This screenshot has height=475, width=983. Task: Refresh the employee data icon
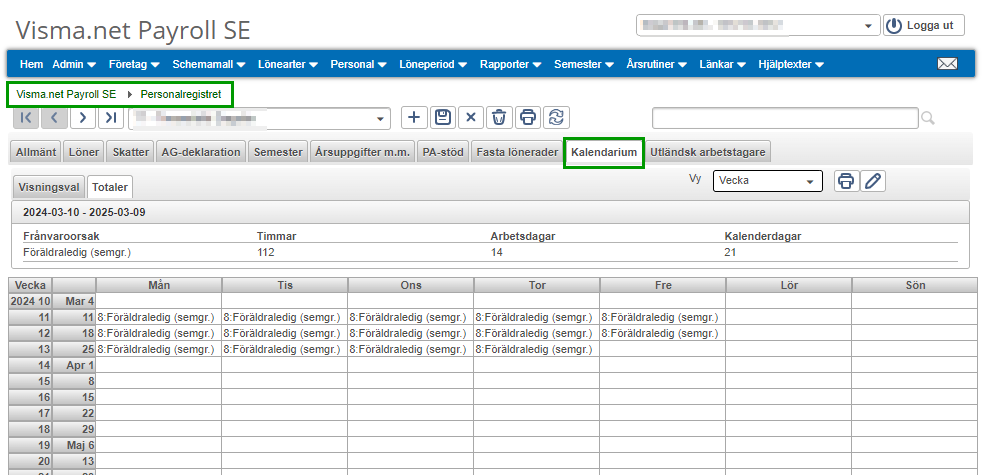556,117
